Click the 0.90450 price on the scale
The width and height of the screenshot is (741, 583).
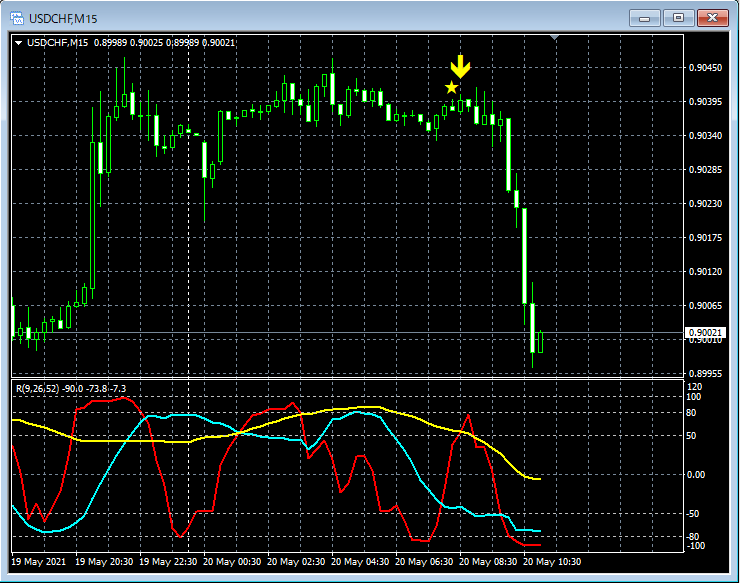pyautogui.click(x=705, y=68)
